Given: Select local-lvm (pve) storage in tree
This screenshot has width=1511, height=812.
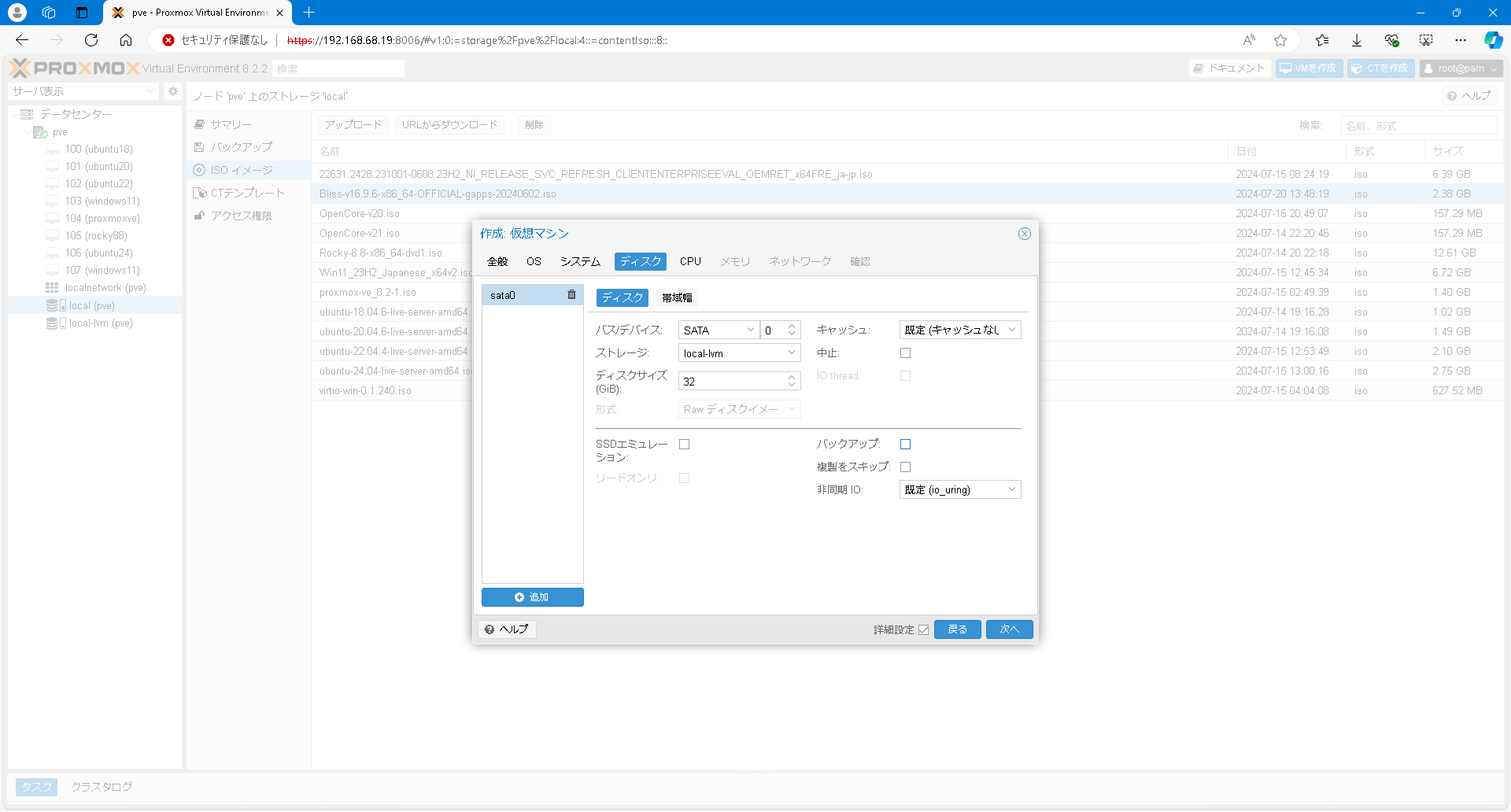Looking at the screenshot, I should coord(101,323).
